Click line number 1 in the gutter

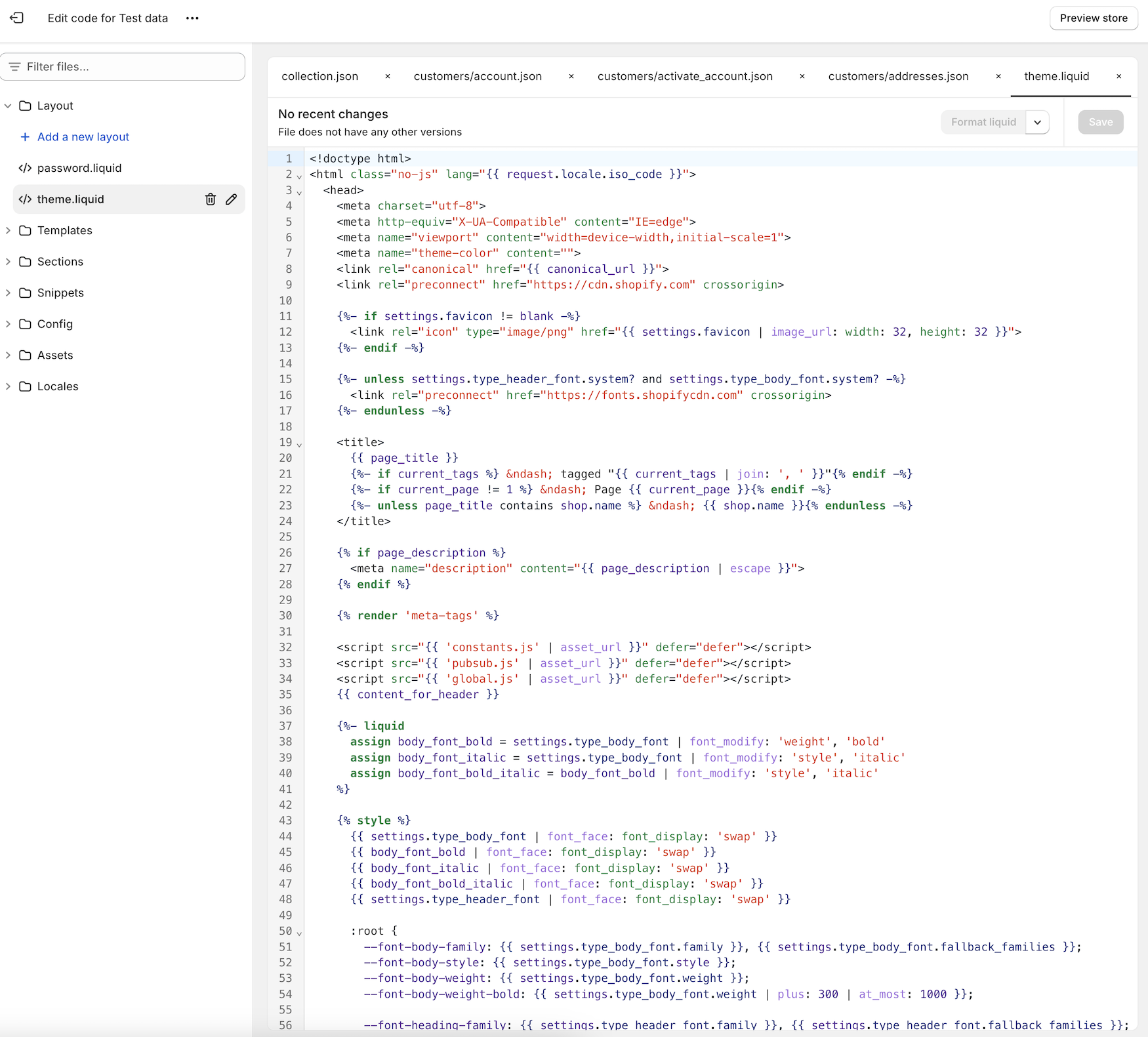pos(289,159)
